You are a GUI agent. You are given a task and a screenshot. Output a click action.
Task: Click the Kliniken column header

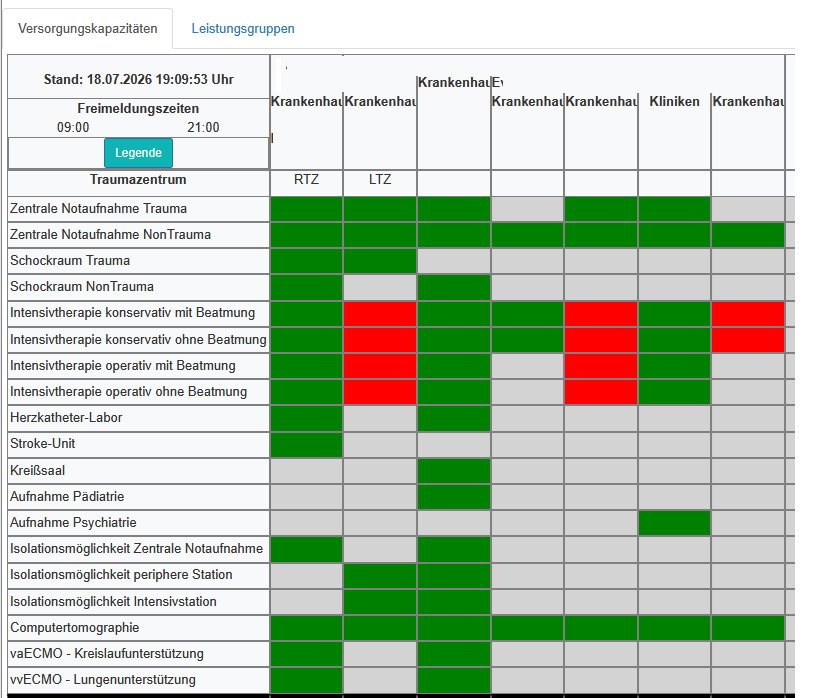coord(674,101)
